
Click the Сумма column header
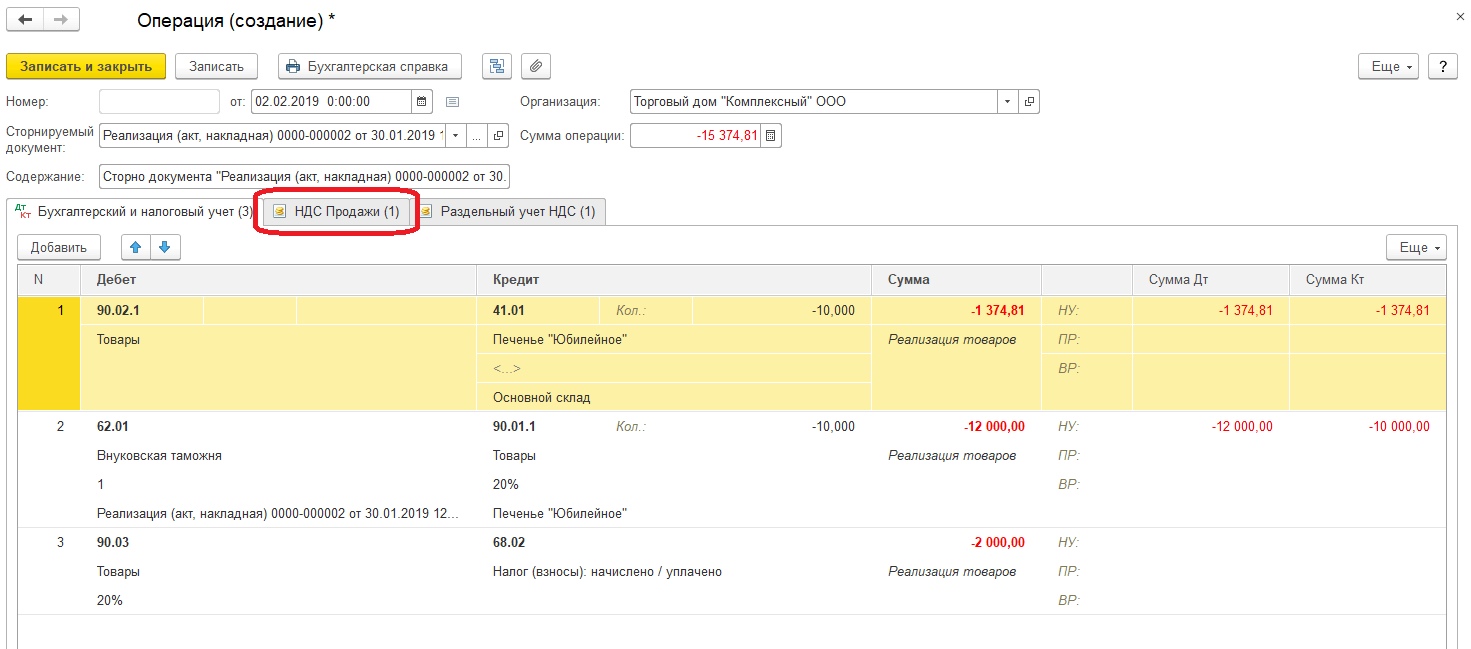[x=957, y=280]
